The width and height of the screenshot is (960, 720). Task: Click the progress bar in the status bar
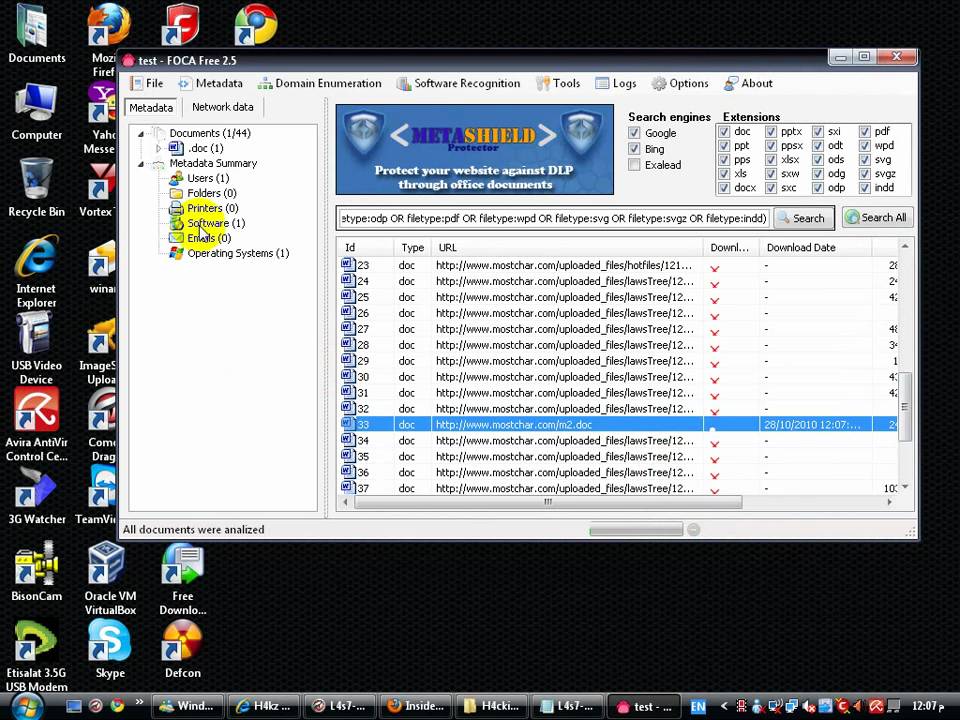coord(636,530)
